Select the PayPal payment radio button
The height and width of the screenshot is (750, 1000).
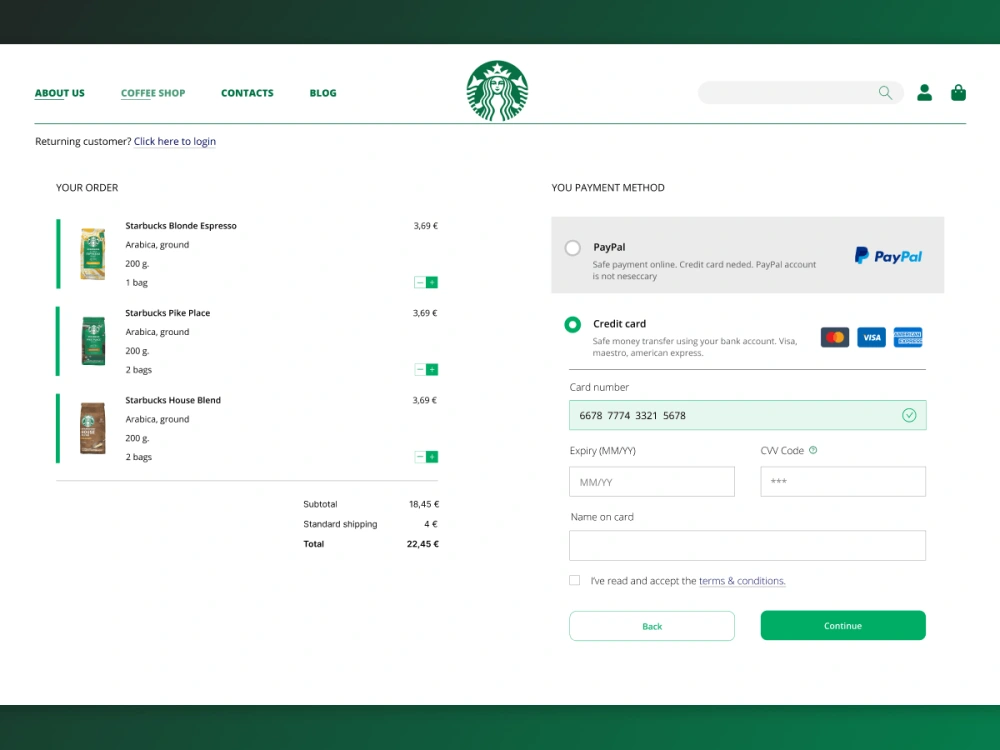point(573,247)
